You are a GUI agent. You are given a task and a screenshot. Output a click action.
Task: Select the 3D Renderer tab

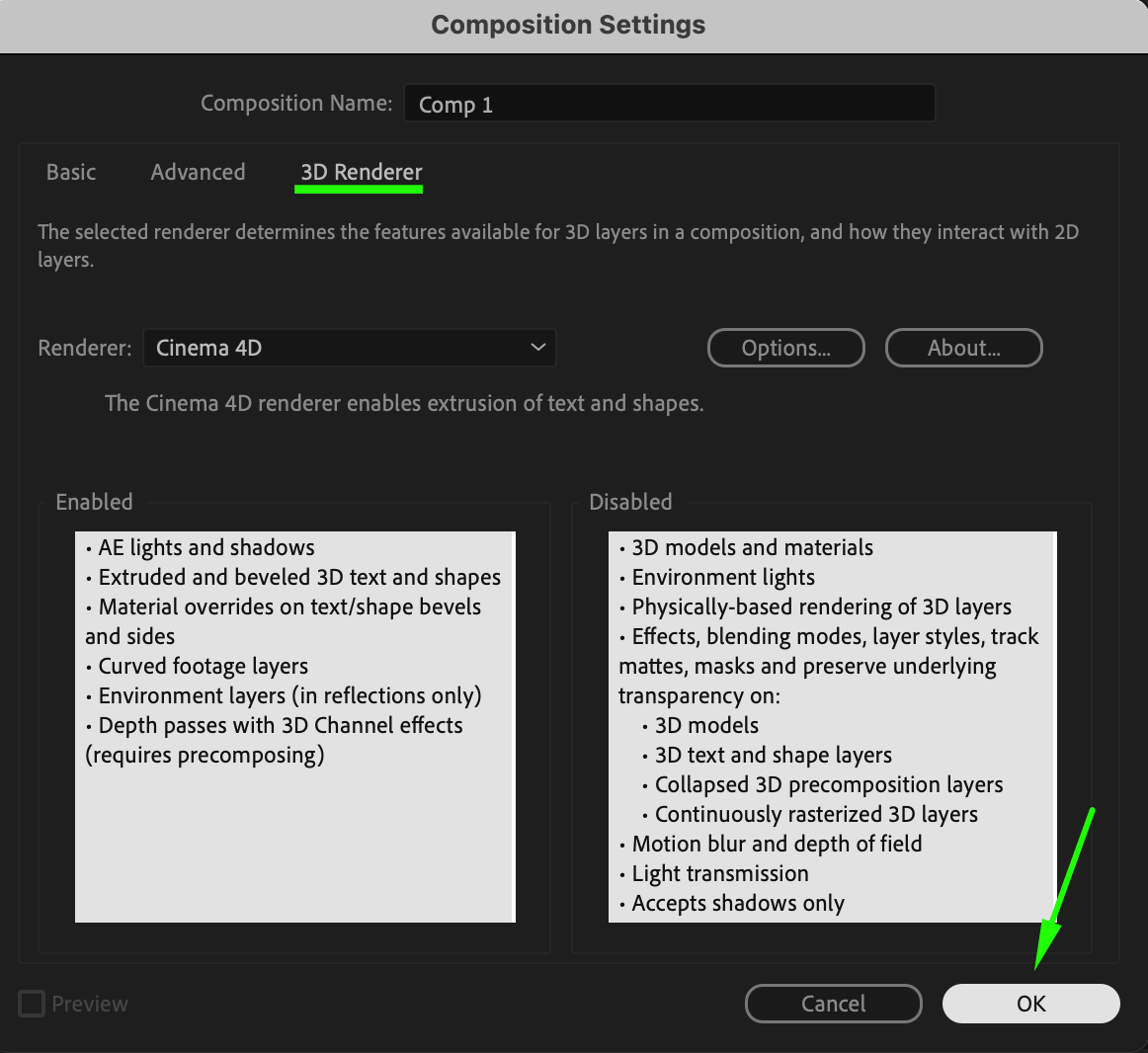click(361, 172)
